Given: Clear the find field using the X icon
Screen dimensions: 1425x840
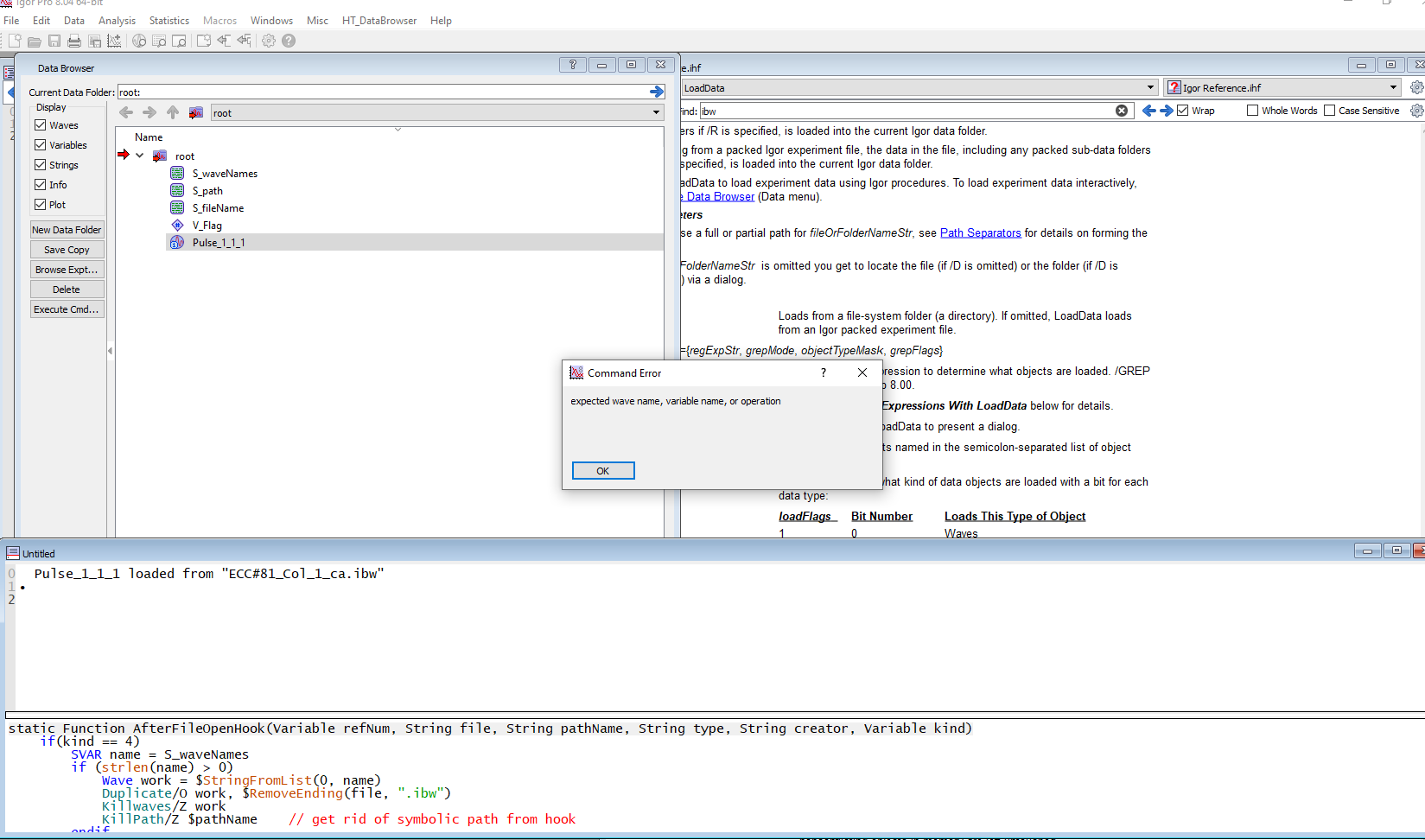Looking at the screenshot, I should [1122, 111].
